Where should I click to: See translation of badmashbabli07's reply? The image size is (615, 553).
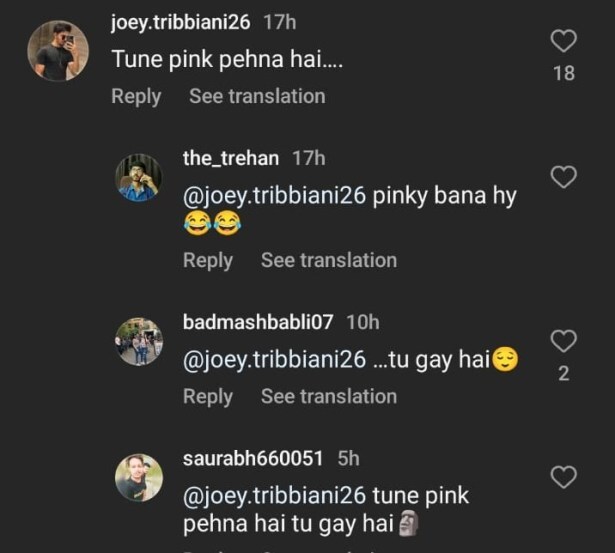(x=329, y=396)
